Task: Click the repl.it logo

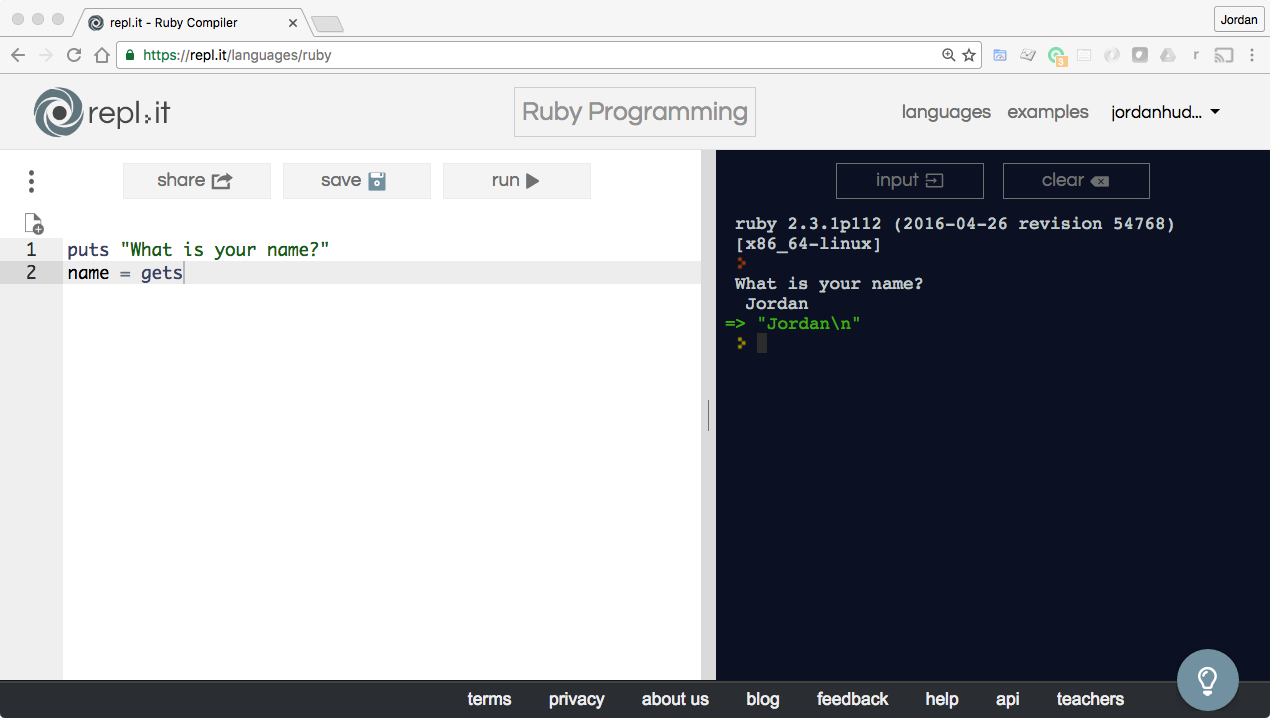Action: pyautogui.click(x=101, y=112)
